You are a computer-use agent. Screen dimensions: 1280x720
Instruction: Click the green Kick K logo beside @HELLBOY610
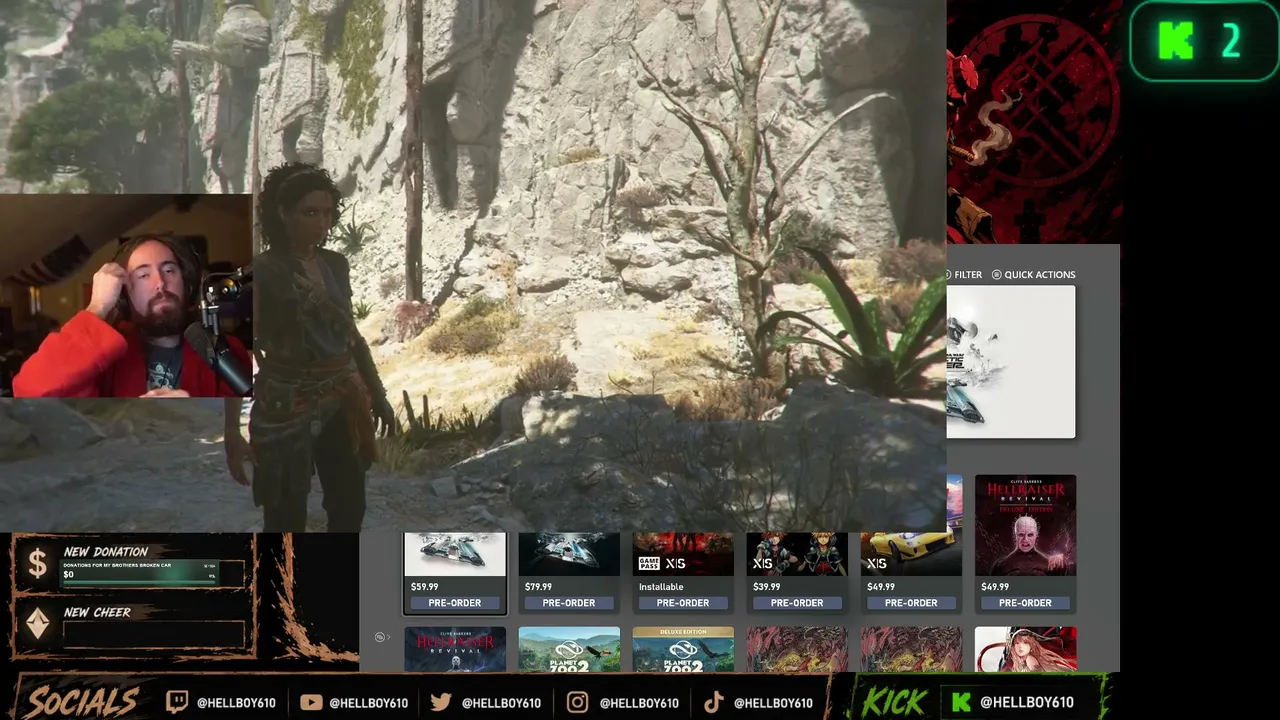click(961, 702)
